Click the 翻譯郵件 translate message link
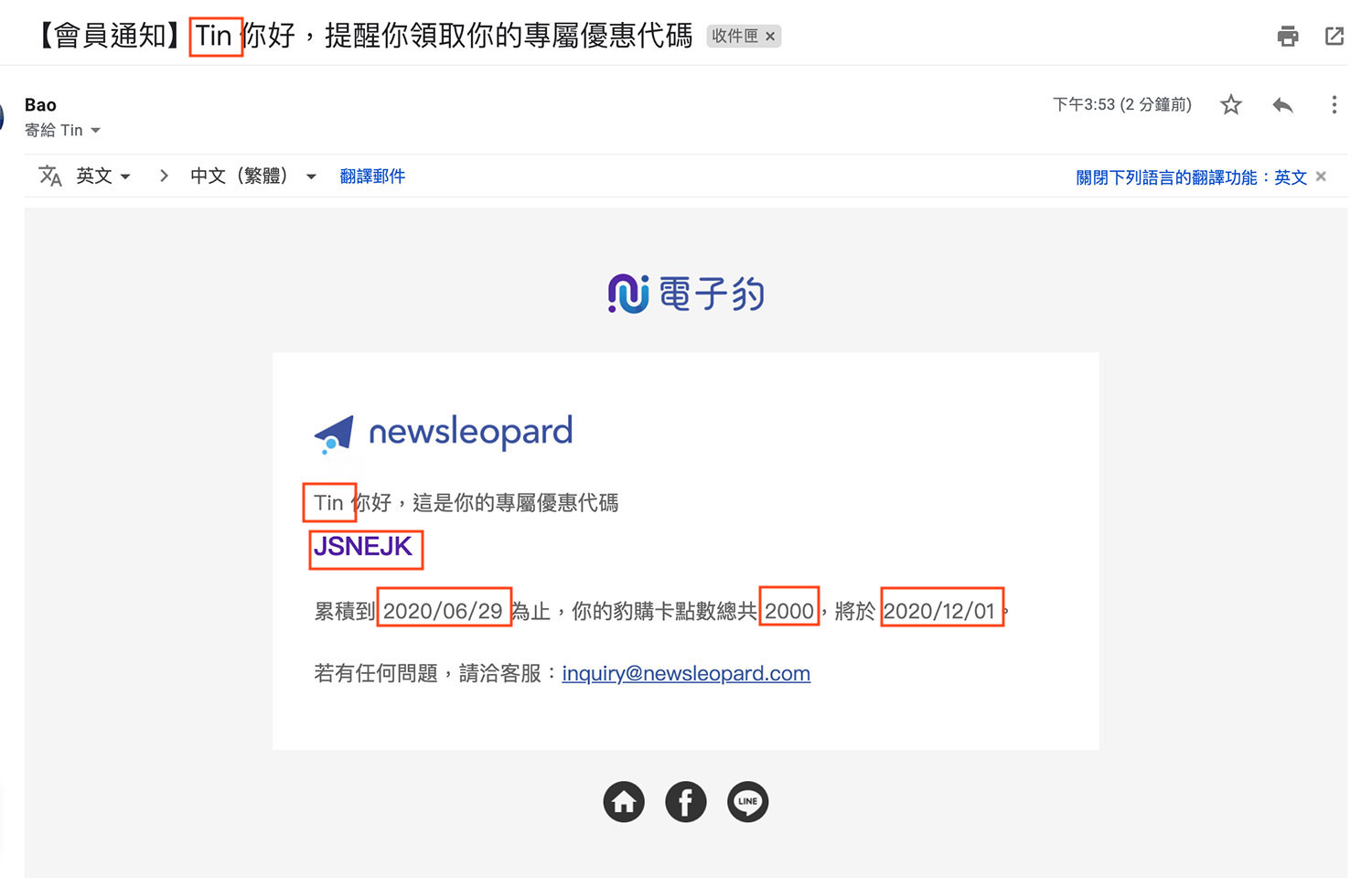The image size is (1372, 878). click(372, 176)
